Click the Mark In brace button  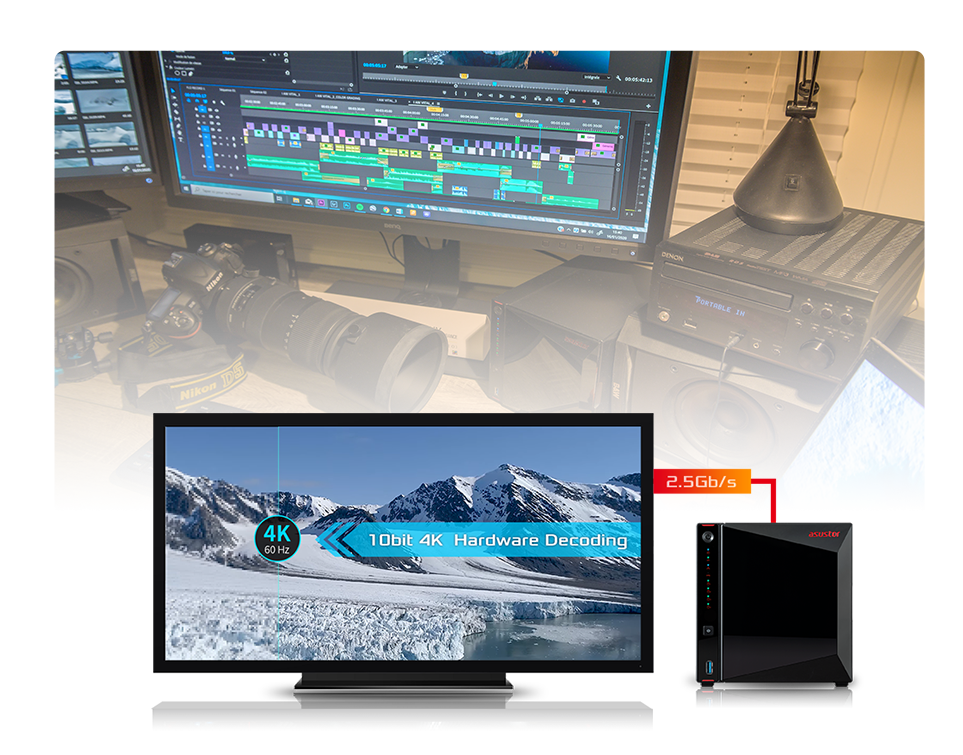(456, 93)
